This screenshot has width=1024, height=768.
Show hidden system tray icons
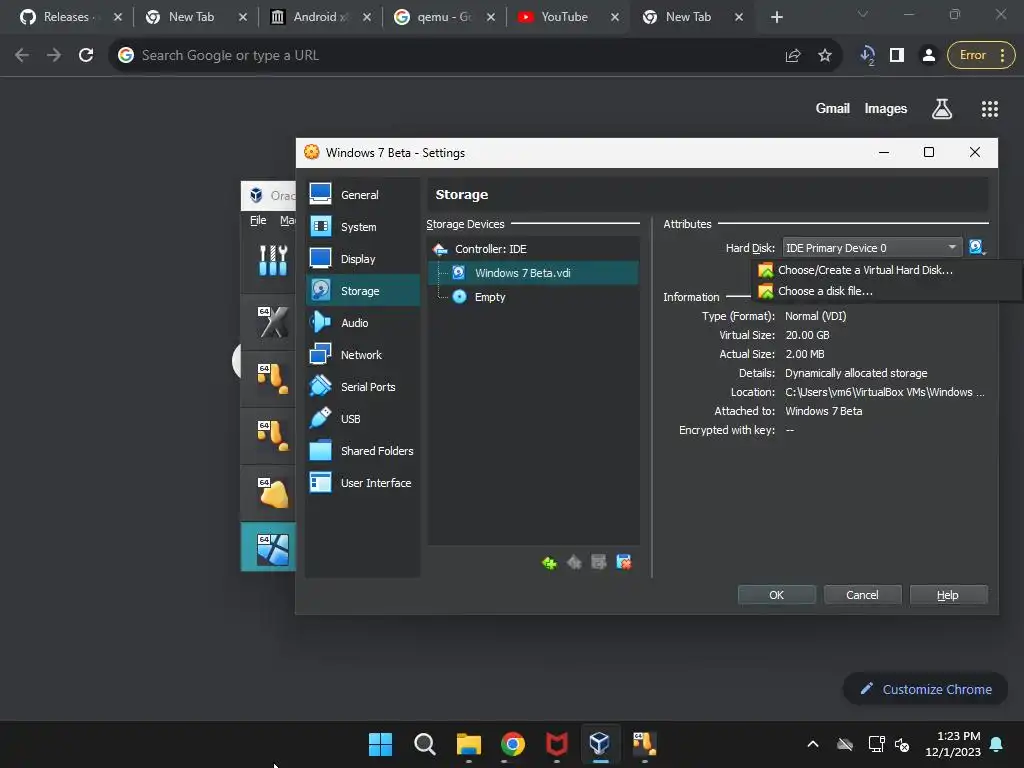813,744
